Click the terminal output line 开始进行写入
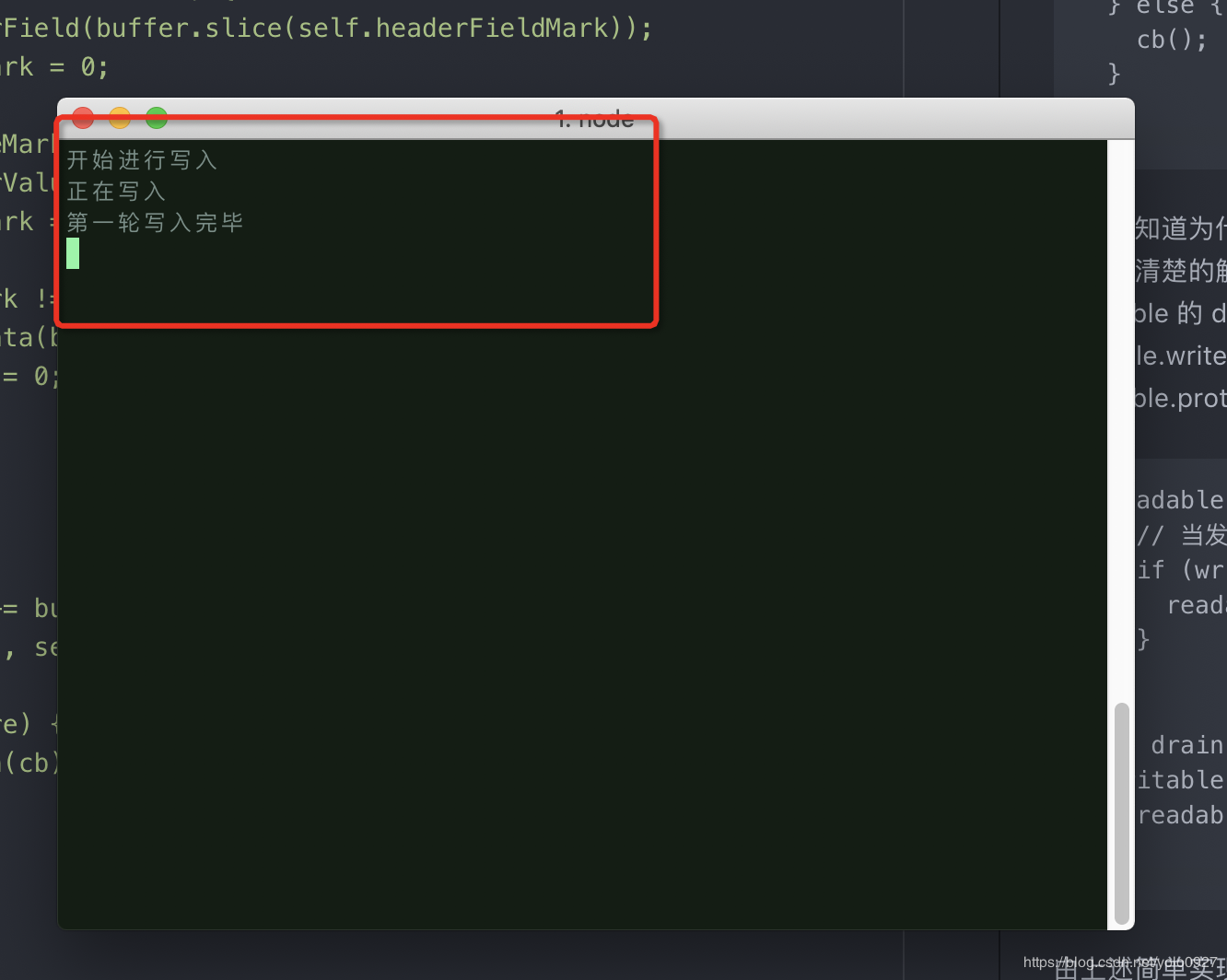The width and height of the screenshot is (1227, 980). coord(142,159)
